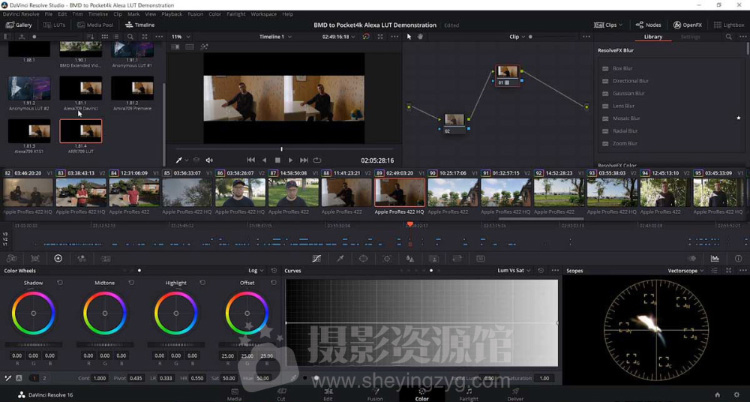Open the Playback menu

point(172,15)
